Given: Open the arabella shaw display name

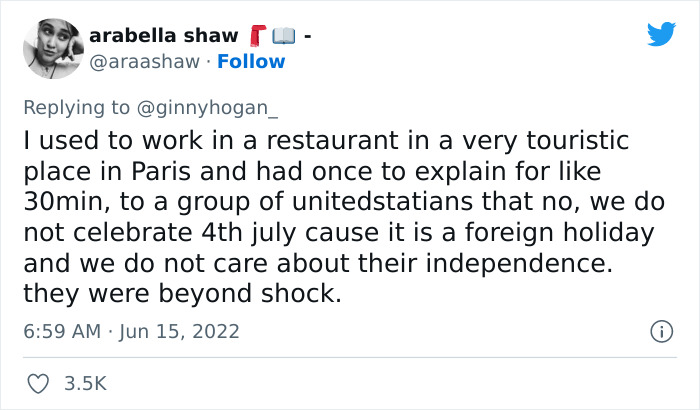Looking at the screenshot, I should point(164,36).
